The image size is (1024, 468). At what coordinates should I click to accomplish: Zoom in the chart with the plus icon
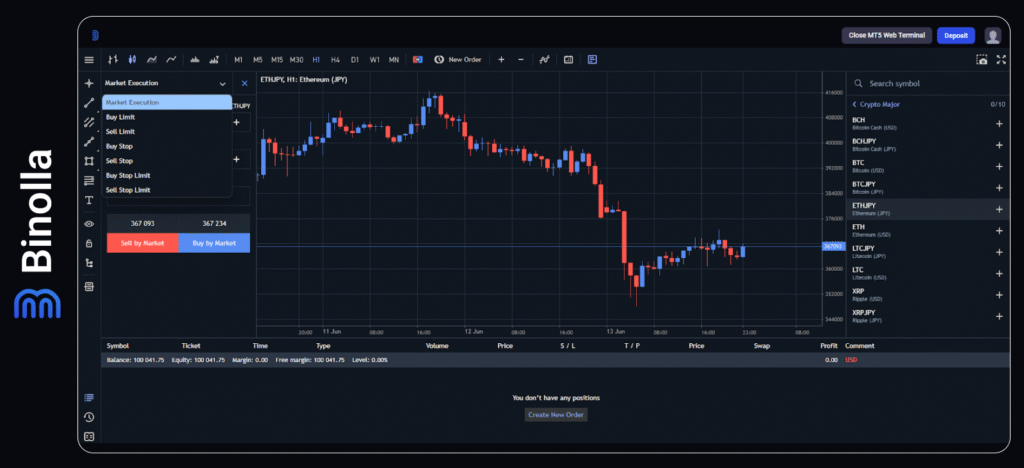point(501,60)
